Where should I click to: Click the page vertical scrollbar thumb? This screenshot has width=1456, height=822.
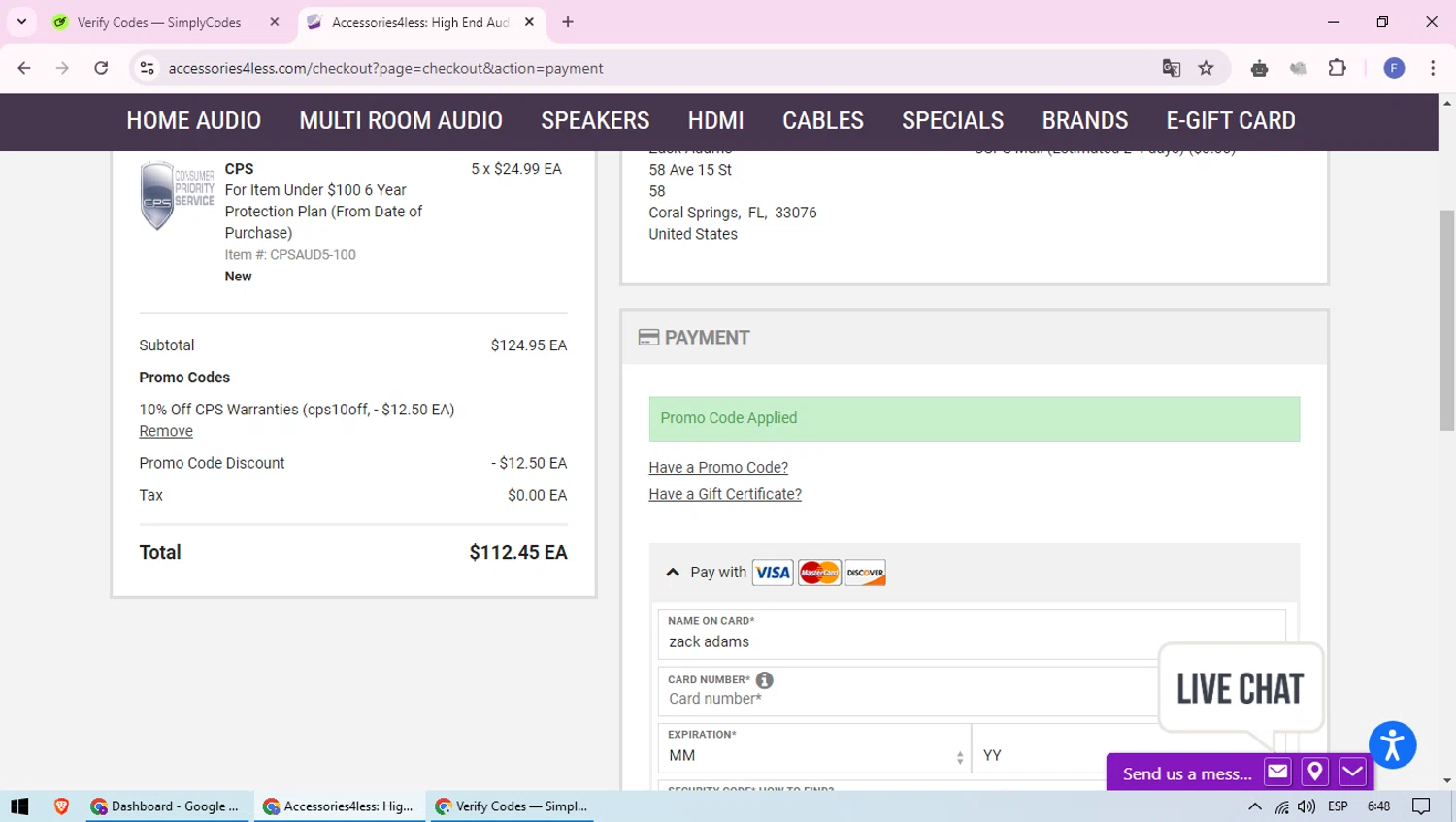click(x=1447, y=319)
